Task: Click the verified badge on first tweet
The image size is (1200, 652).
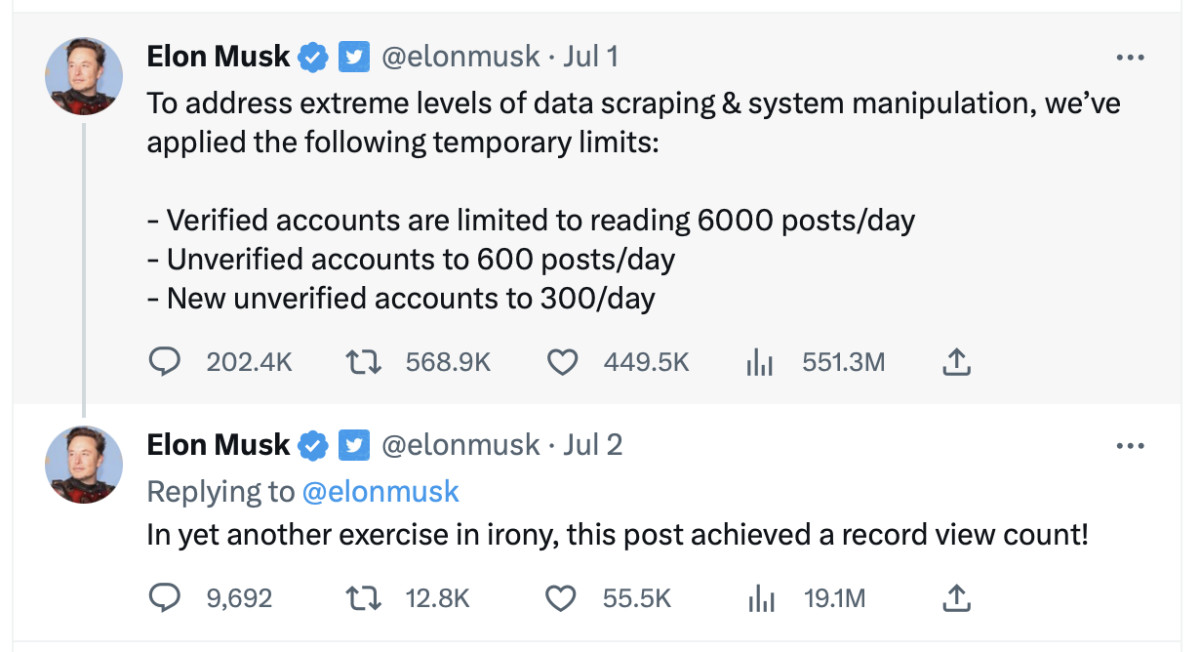Action: pyautogui.click(x=314, y=57)
